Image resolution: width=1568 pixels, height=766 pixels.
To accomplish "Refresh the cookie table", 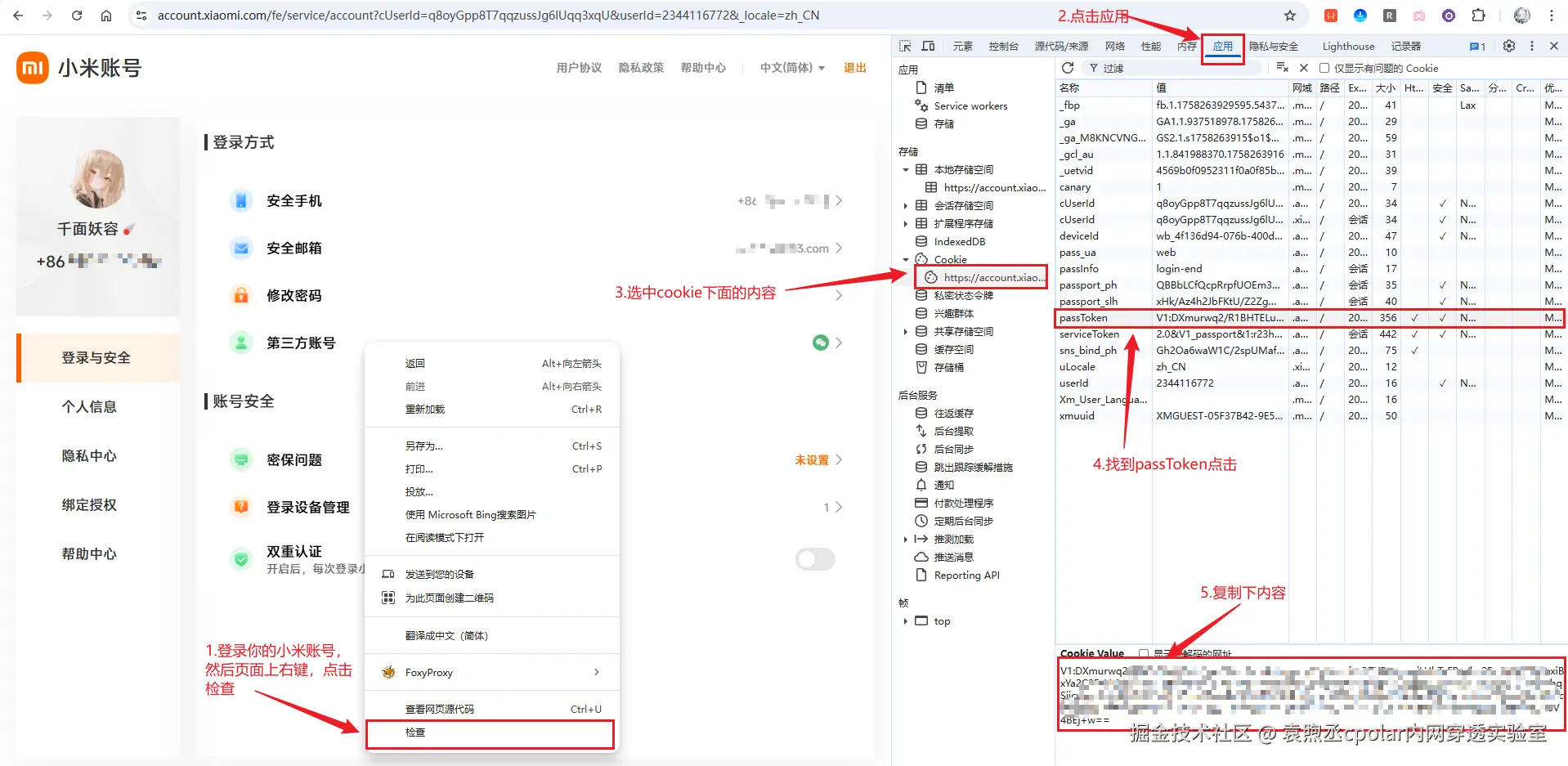I will pyautogui.click(x=1068, y=68).
